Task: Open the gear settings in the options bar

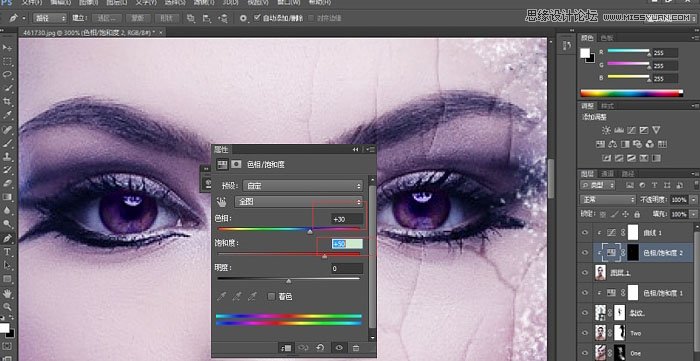Action: tap(243, 18)
